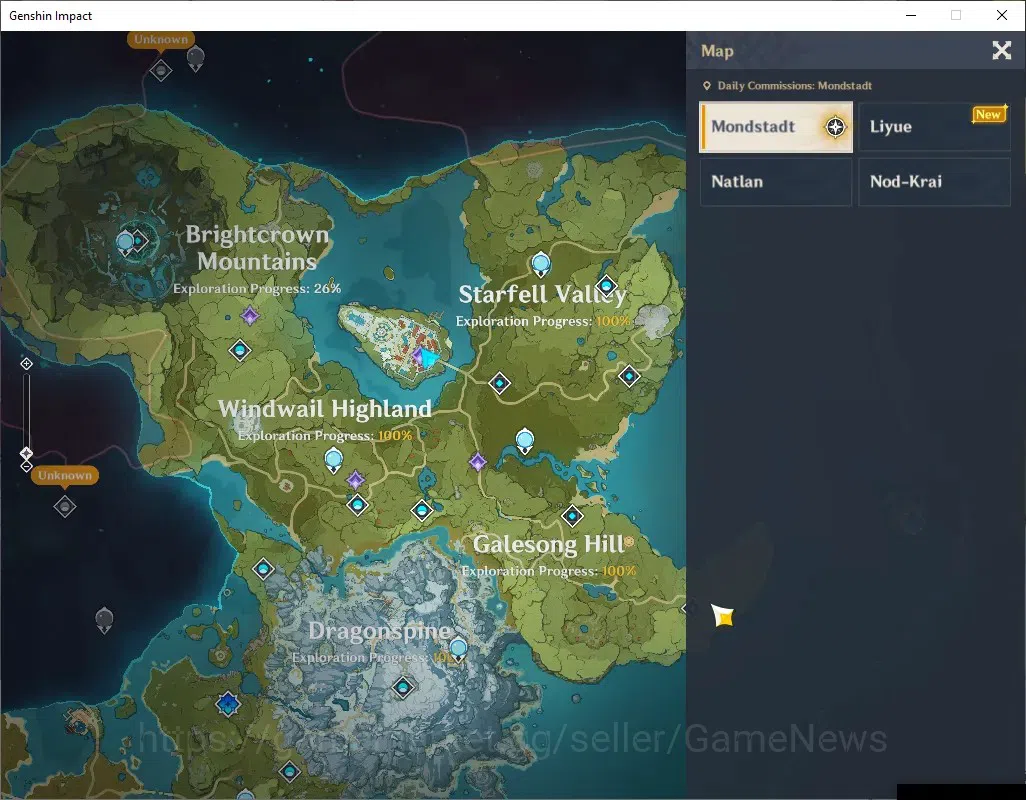Click the gray waypoint under left Unknown label

64,506
